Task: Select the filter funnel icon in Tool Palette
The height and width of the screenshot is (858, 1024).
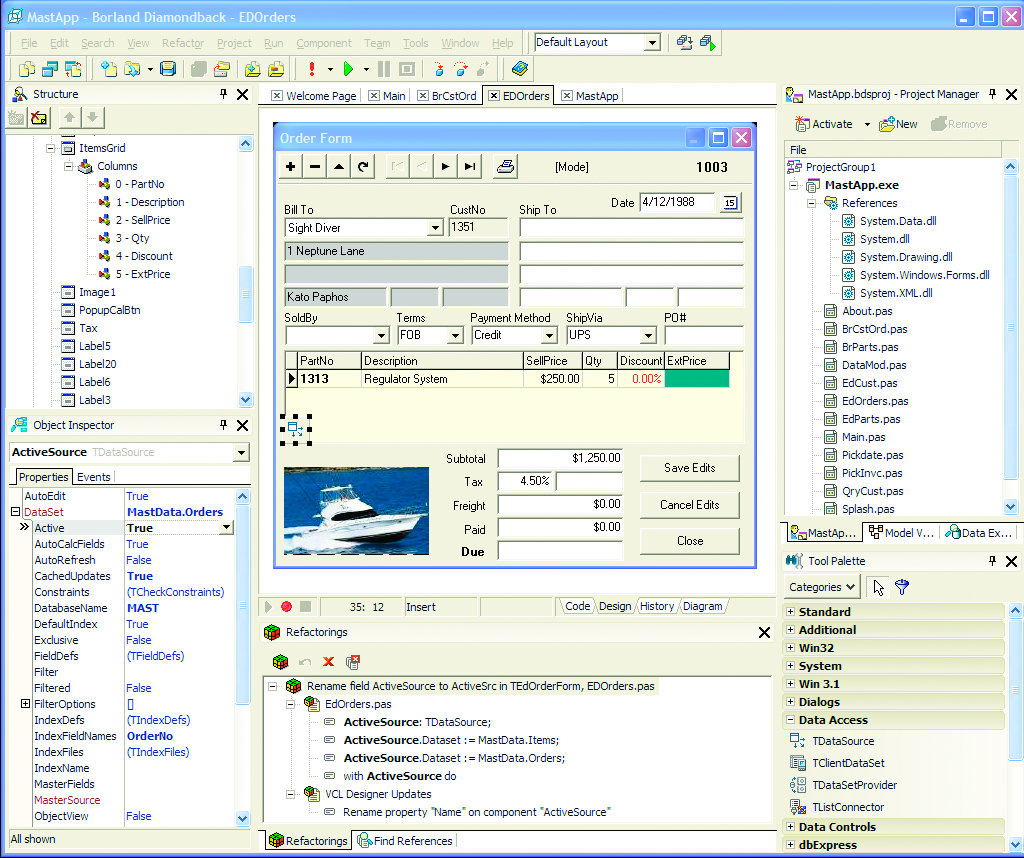Action: click(902, 587)
